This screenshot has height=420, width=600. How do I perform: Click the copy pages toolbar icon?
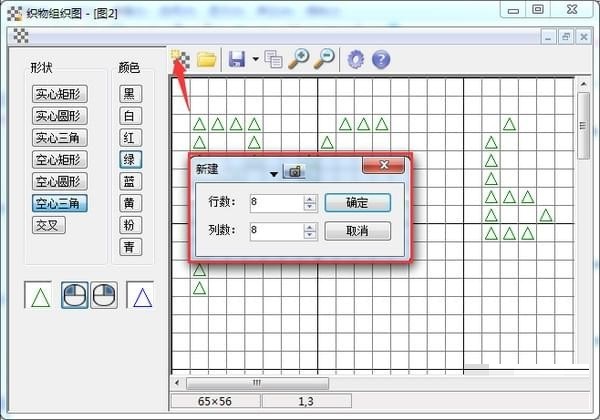click(x=273, y=59)
